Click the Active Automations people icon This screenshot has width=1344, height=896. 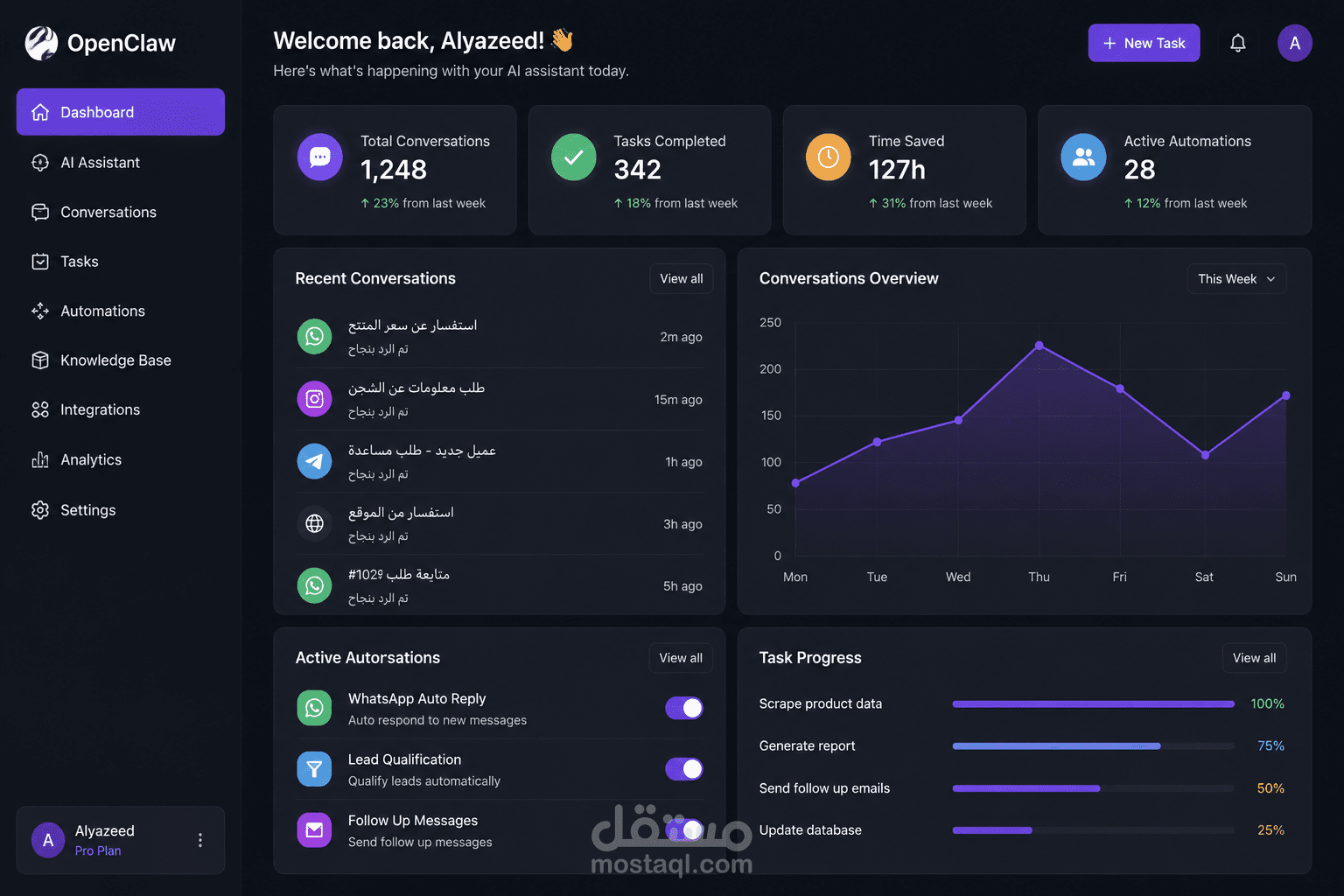coord(1083,157)
